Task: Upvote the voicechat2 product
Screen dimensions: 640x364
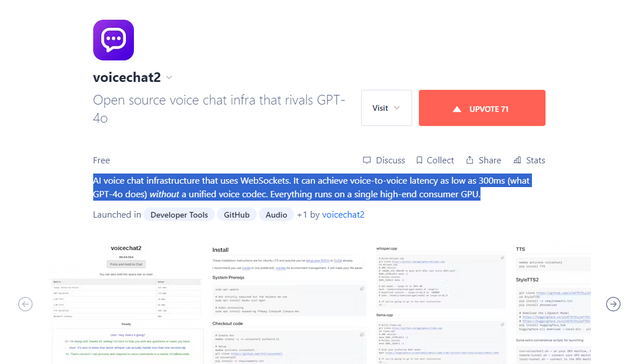Action: pyautogui.click(x=482, y=108)
